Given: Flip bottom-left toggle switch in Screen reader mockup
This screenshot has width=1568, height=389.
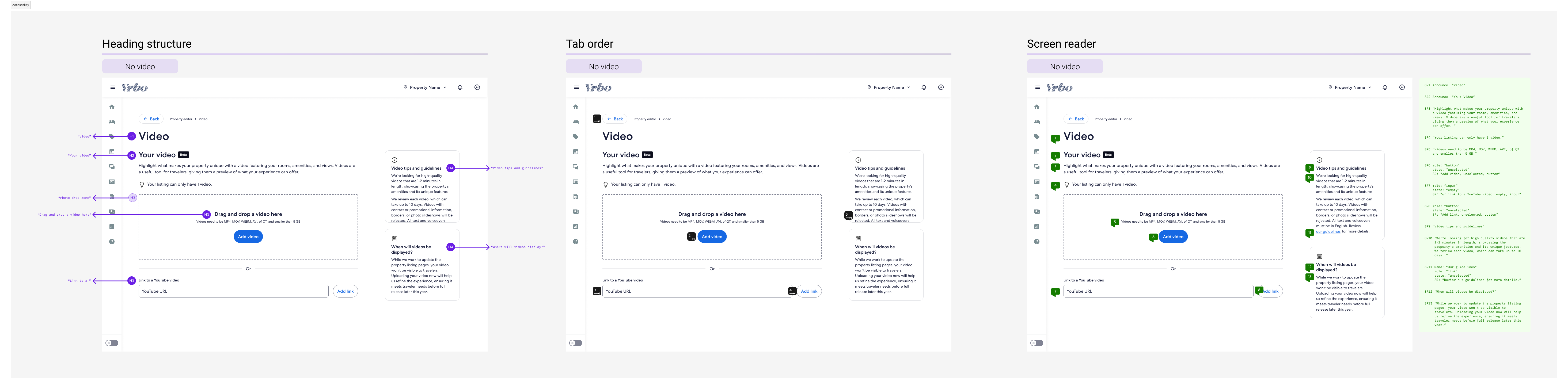Looking at the screenshot, I should [x=1037, y=343].
